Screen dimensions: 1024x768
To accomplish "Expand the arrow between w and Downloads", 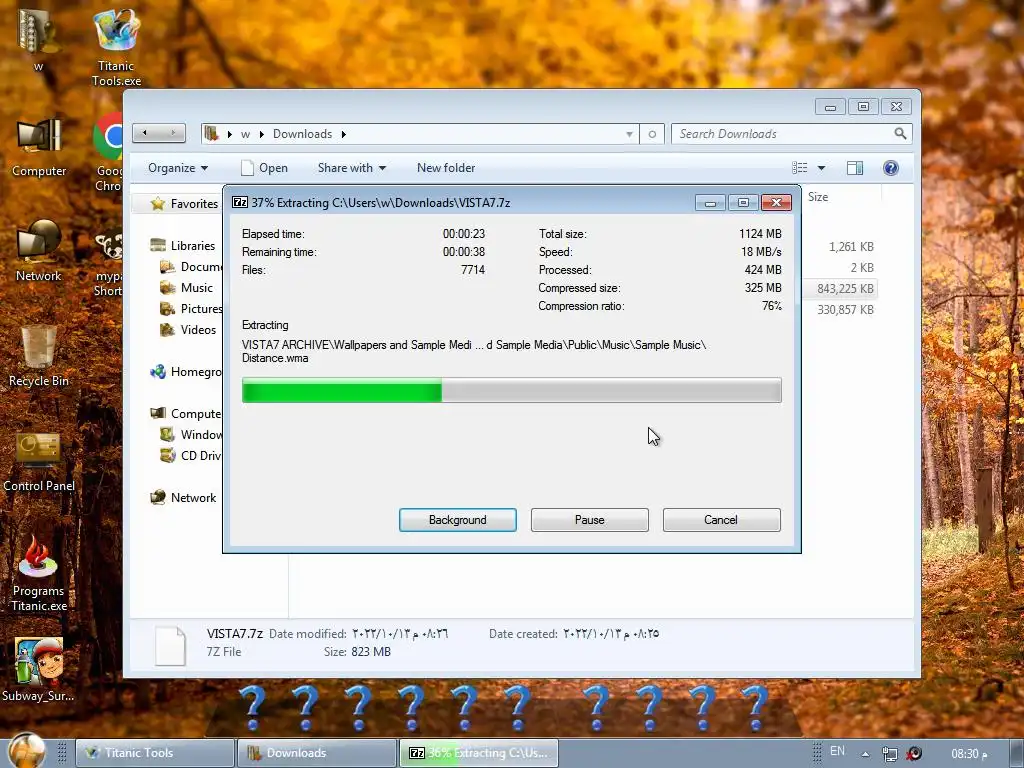I will point(262,134).
